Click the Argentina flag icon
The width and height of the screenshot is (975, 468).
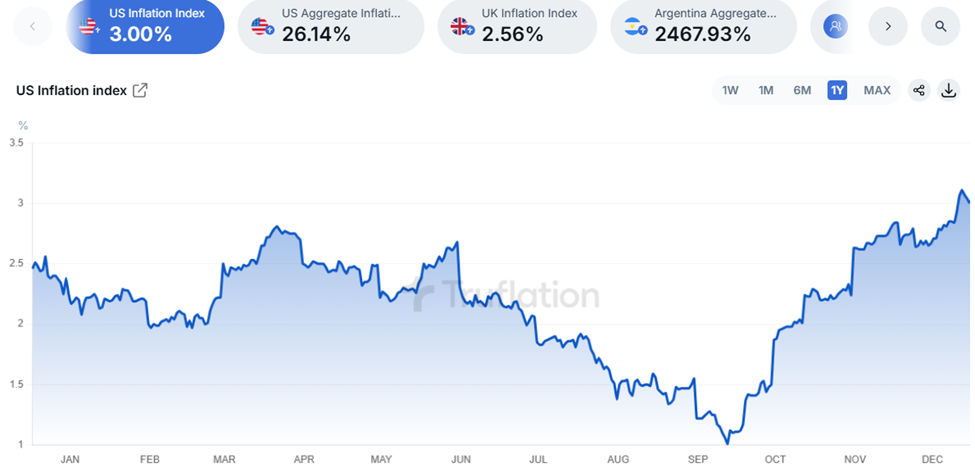click(632, 27)
